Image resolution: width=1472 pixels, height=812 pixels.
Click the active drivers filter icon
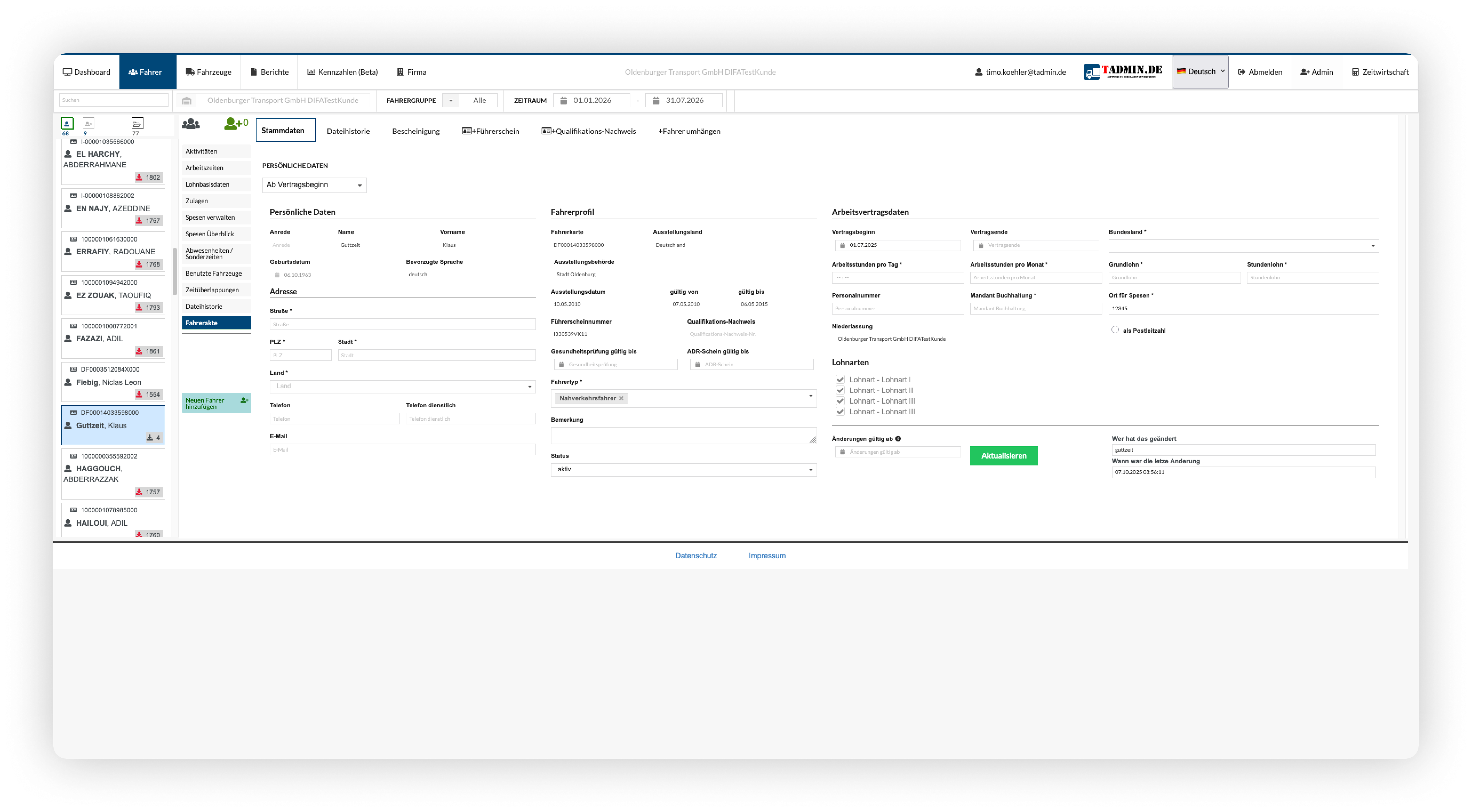(67, 123)
